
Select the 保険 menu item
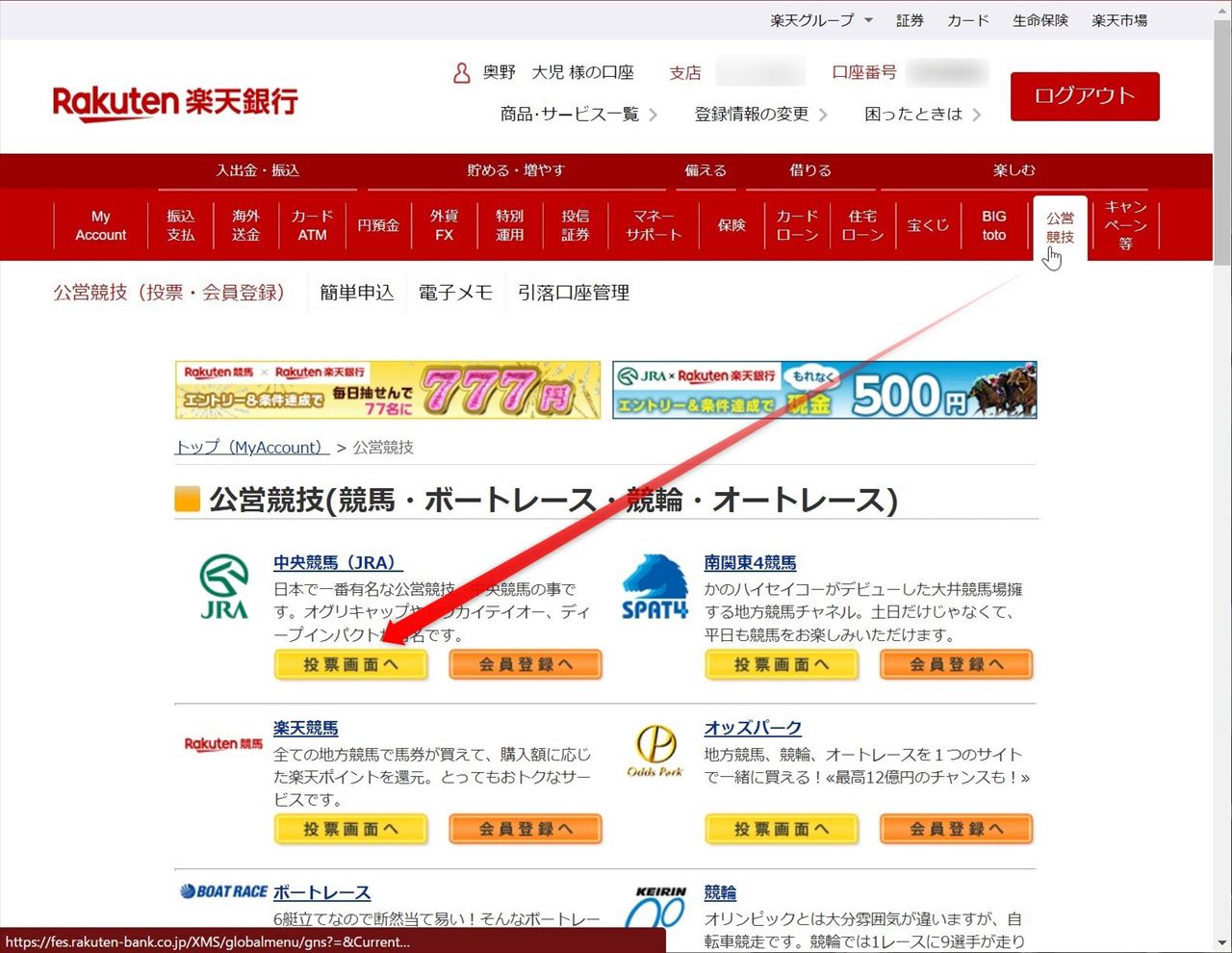click(731, 225)
